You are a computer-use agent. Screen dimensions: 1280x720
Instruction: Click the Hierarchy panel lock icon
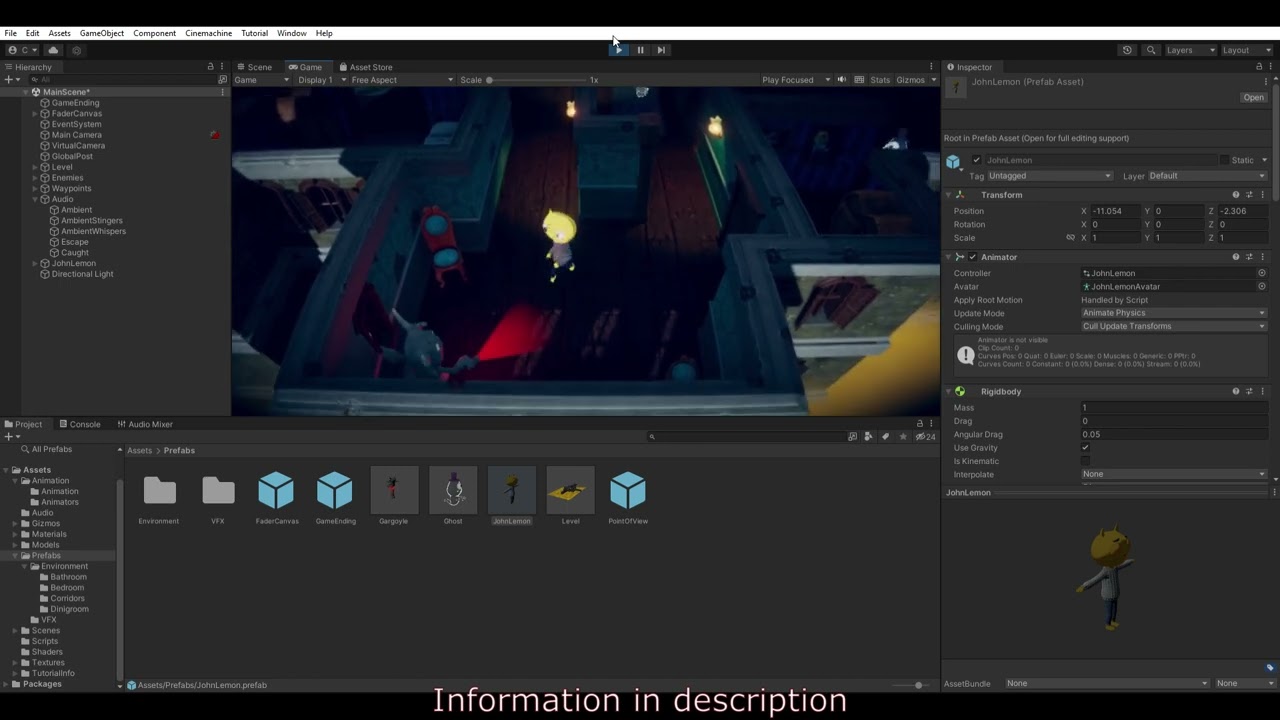[210, 67]
